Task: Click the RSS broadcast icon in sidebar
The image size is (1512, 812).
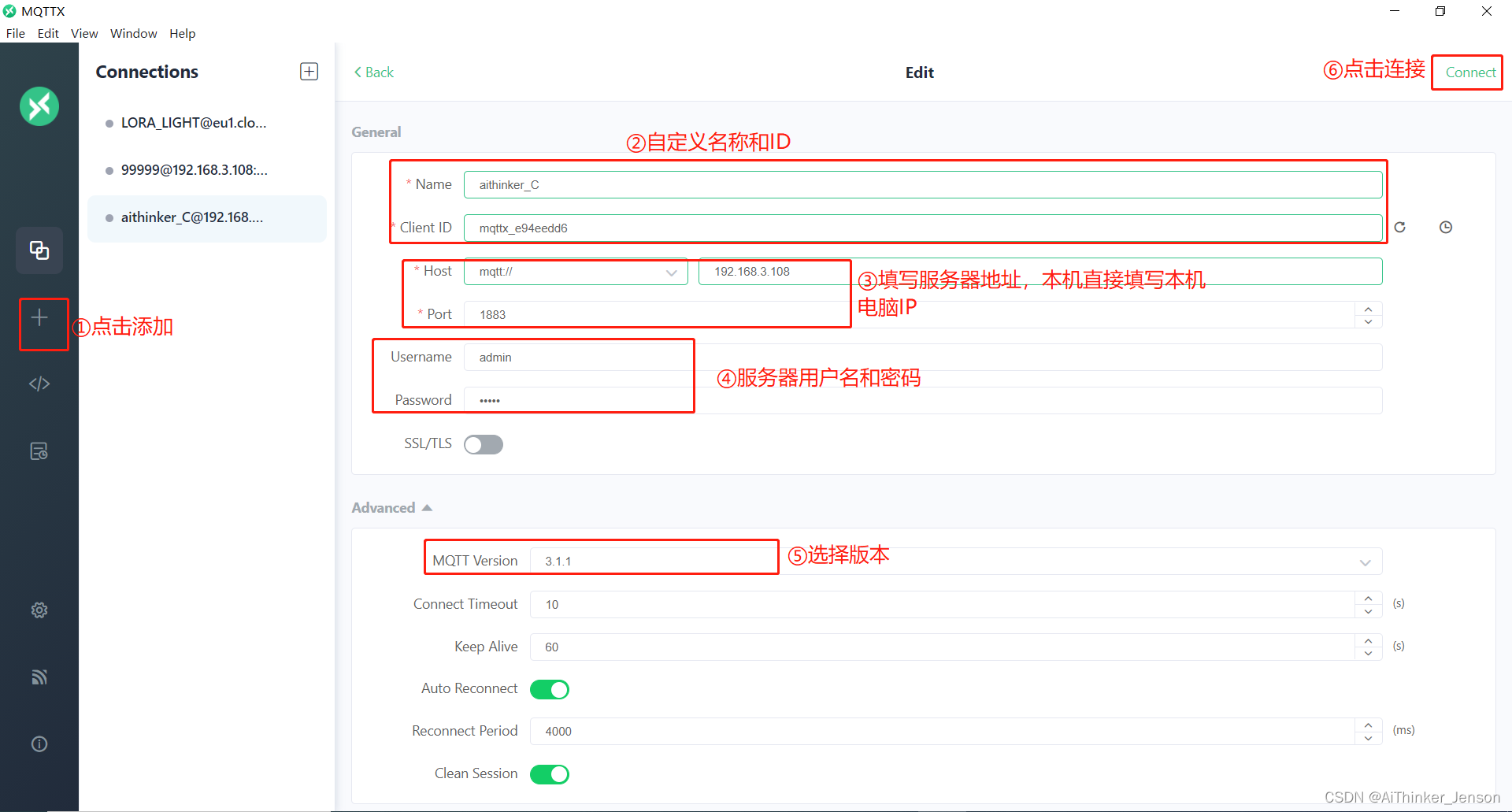Action: [x=39, y=677]
